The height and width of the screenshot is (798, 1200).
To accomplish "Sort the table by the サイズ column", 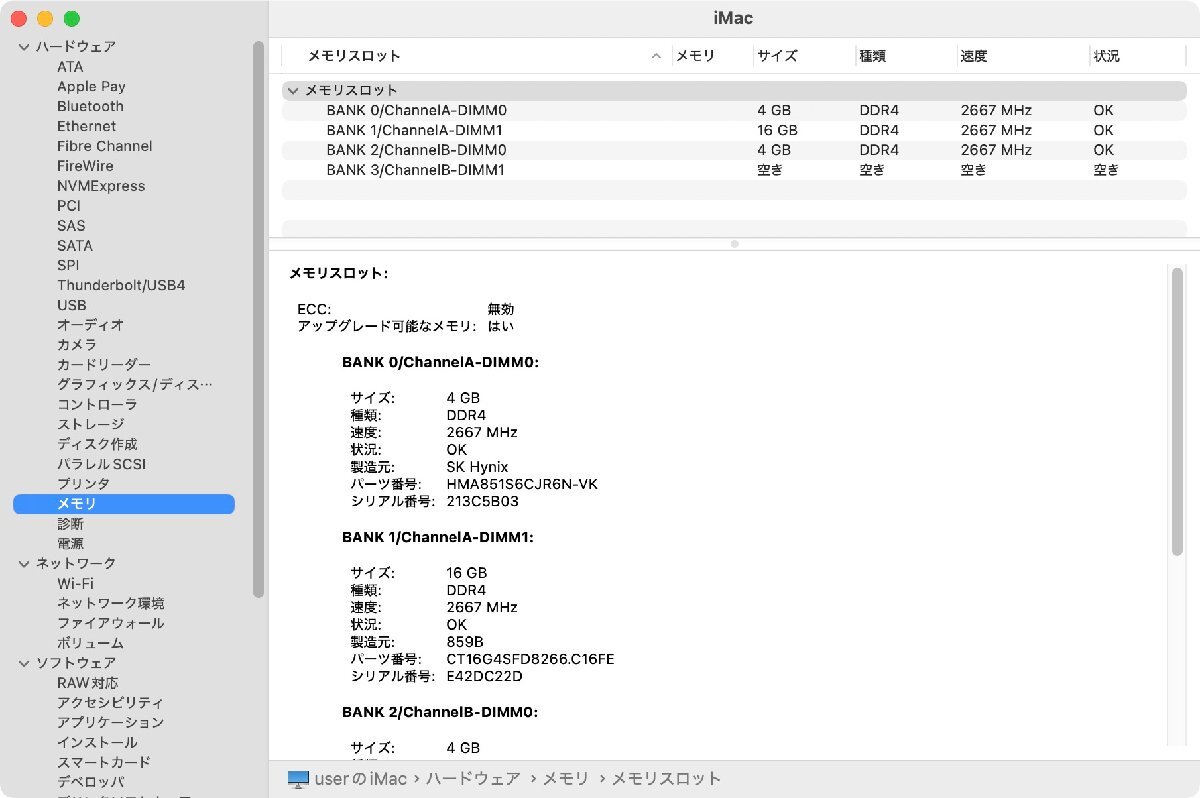I will 779,56.
